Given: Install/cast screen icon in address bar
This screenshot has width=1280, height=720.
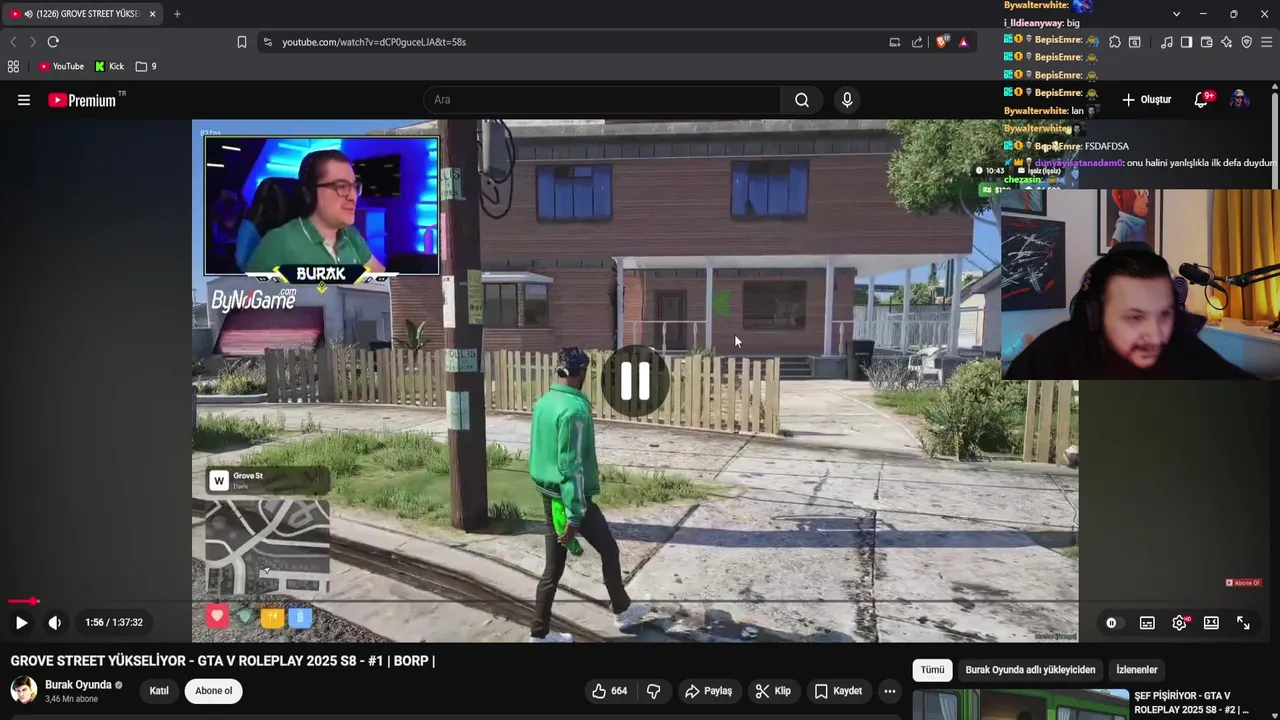Looking at the screenshot, I should click(895, 42).
